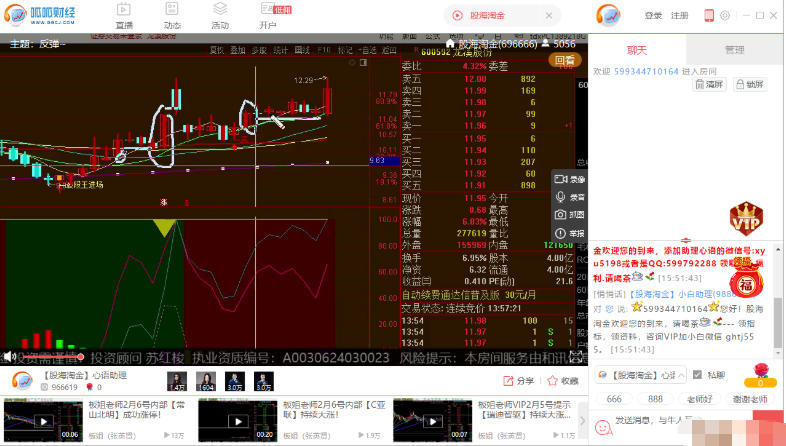Open the settings gear icon

(x=725, y=16)
